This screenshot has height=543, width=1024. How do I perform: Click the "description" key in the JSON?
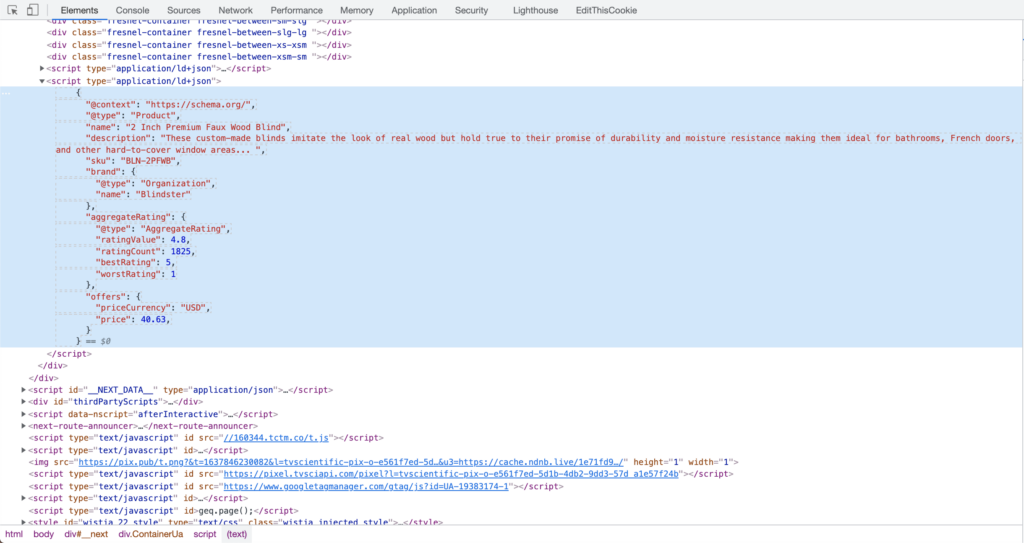tap(118, 139)
